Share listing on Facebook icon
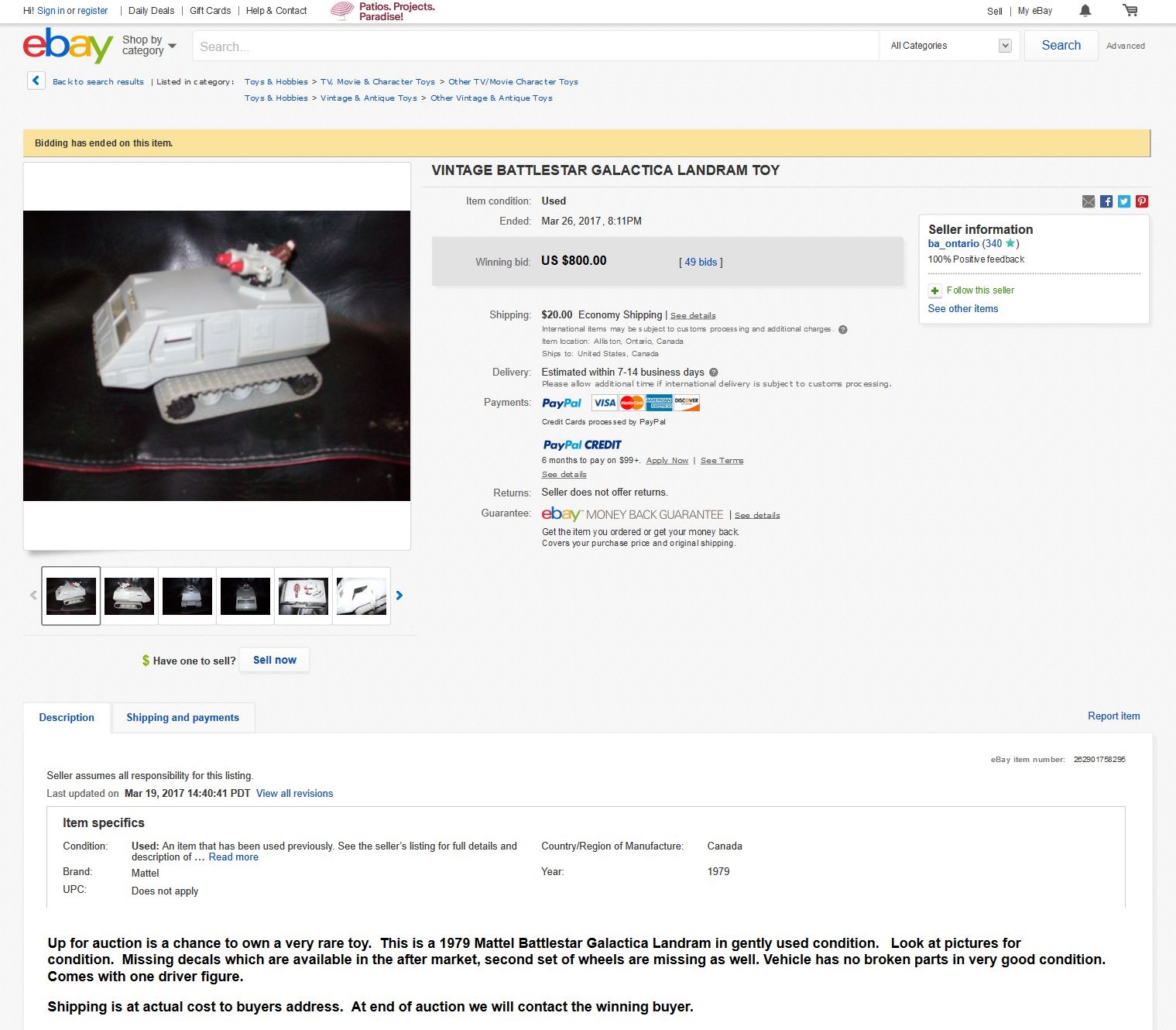This screenshot has width=1176, height=1030. point(1106,201)
